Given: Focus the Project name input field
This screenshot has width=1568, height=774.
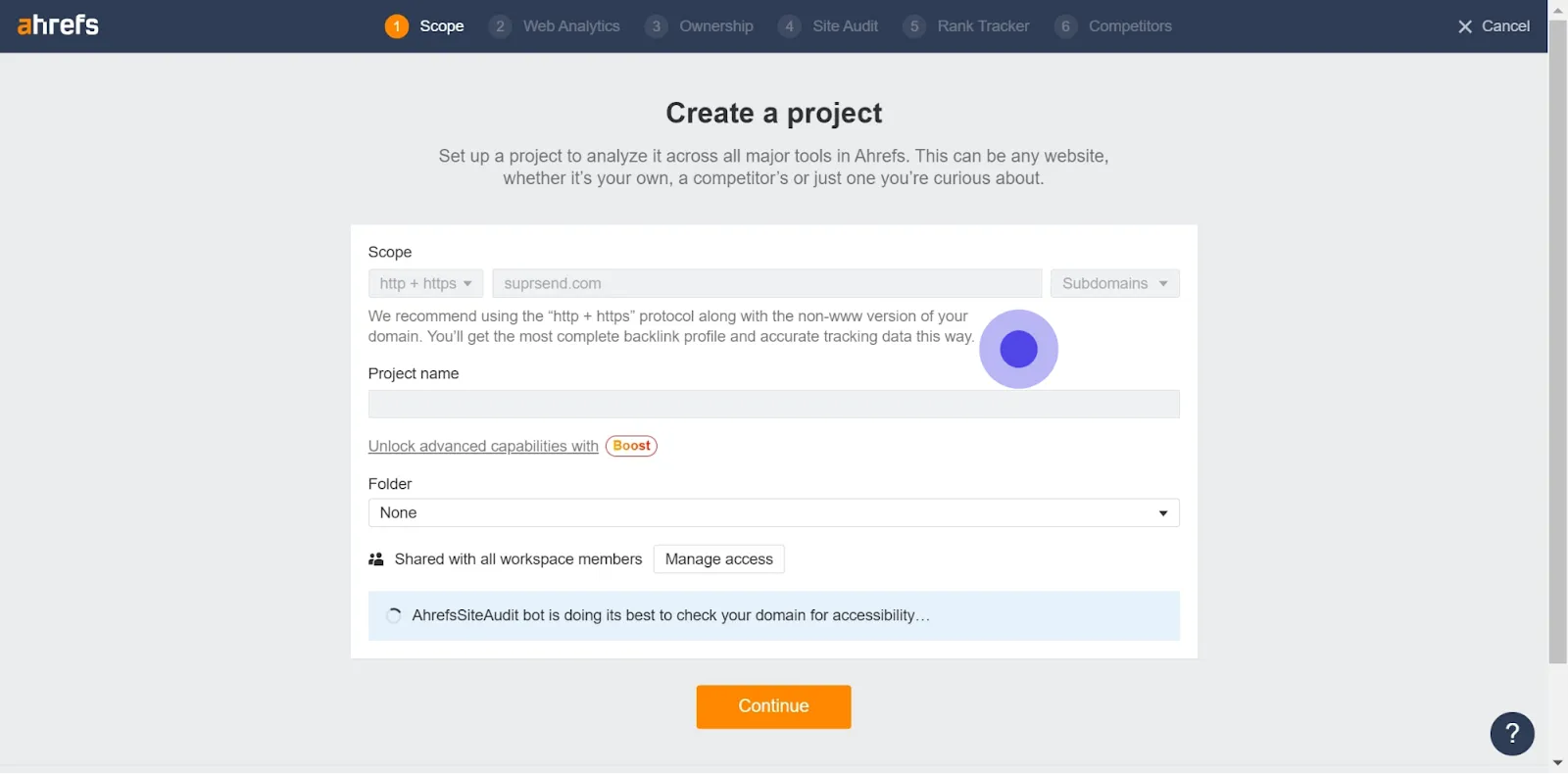Looking at the screenshot, I should coord(773,404).
